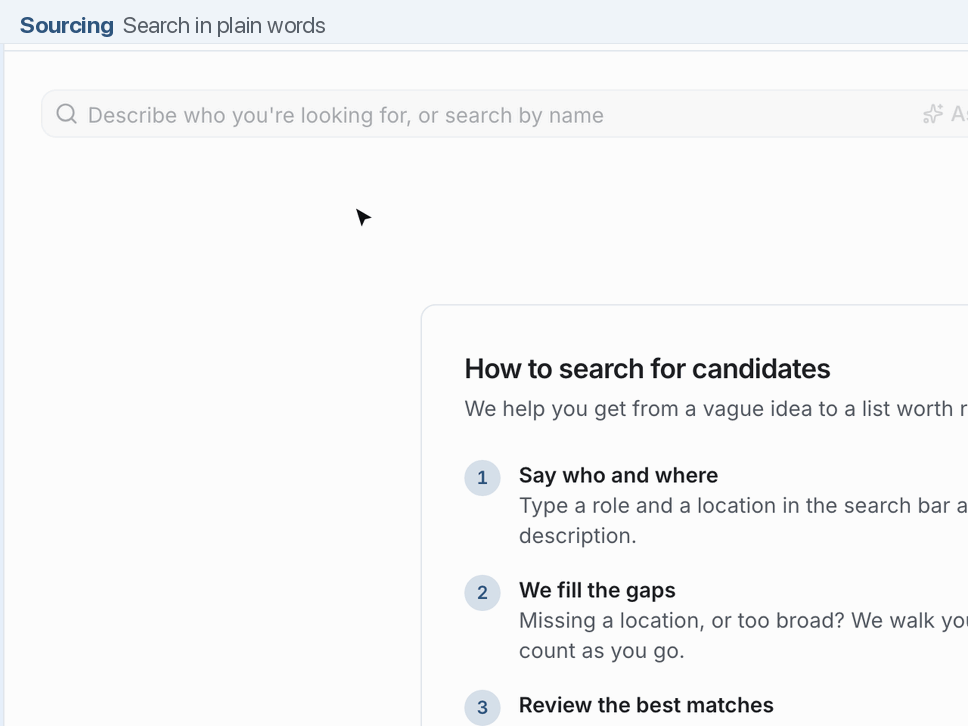Click 'How to search for candidates' heading

(x=647, y=369)
